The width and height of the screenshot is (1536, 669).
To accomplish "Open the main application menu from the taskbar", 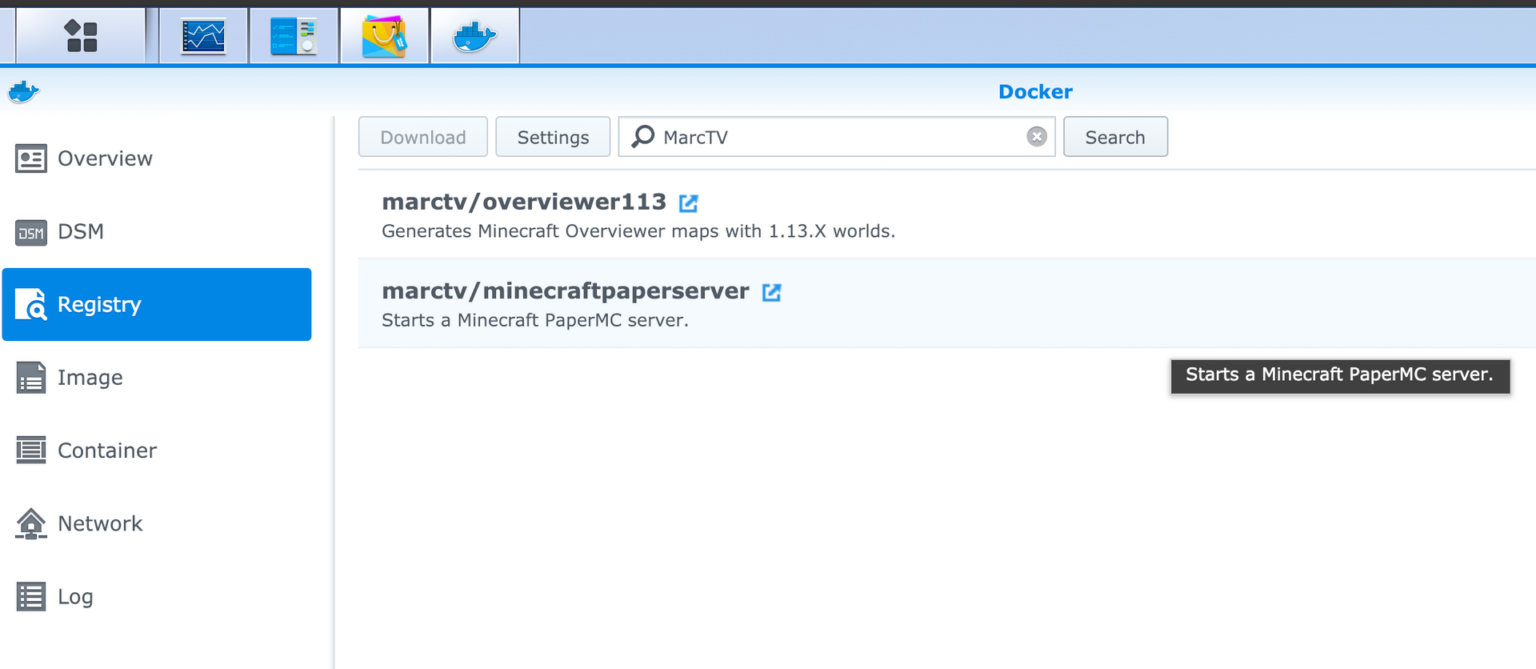I will coord(79,34).
